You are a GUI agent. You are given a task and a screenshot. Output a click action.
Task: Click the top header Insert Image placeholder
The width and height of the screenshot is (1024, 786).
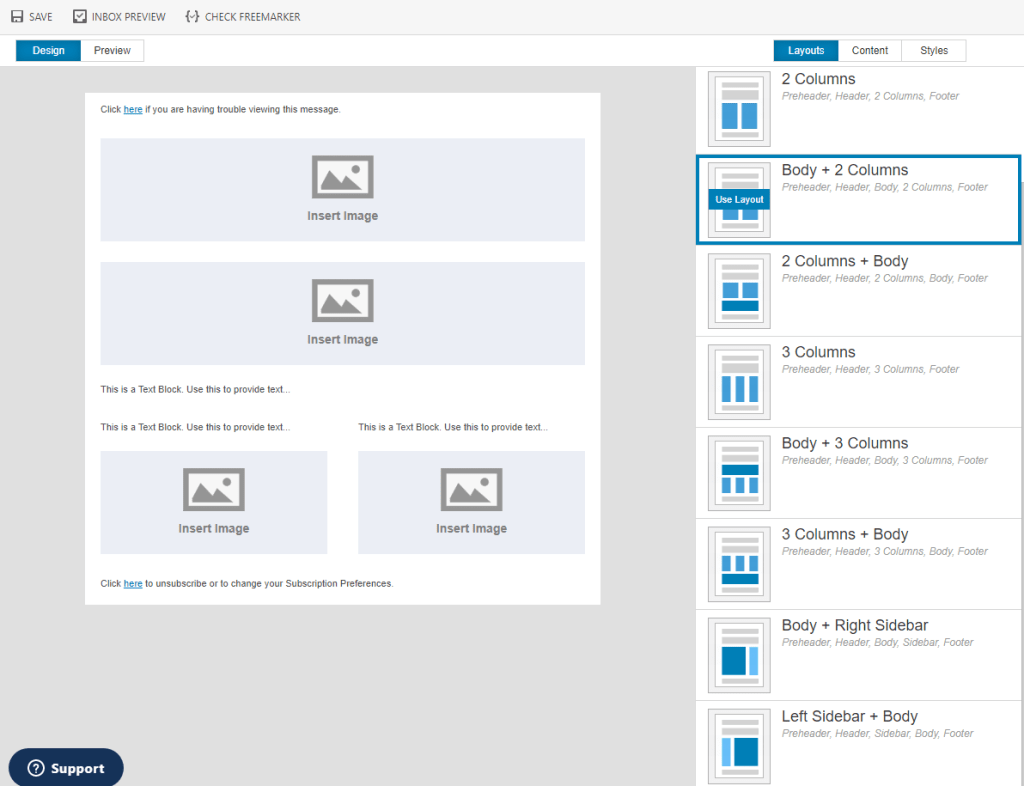[x=342, y=189]
